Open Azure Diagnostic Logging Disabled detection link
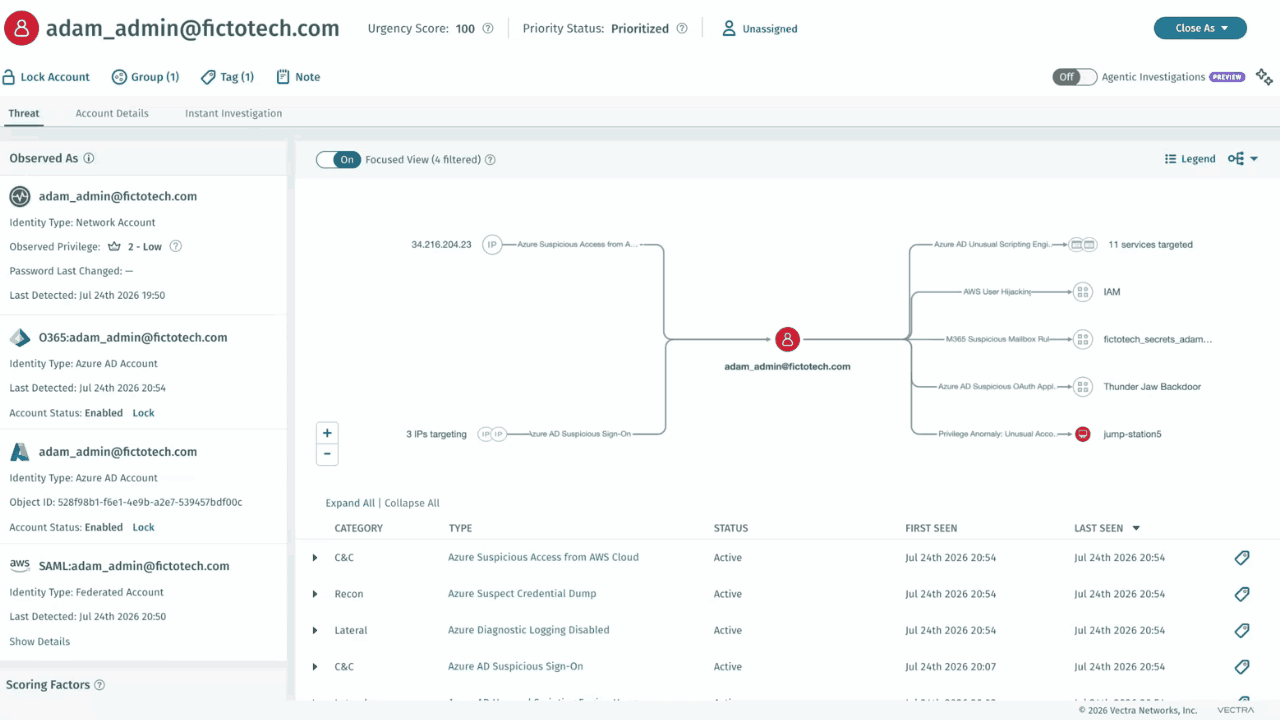This screenshot has width=1280, height=720. pos(529,630)
